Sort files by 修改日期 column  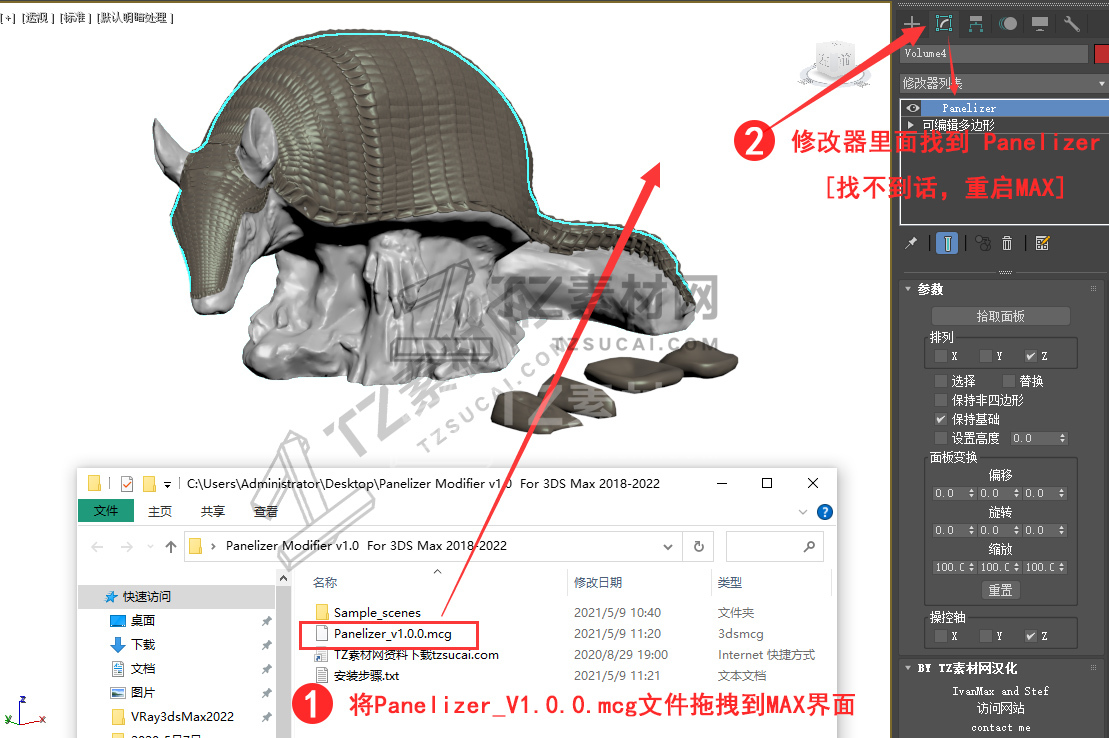[598, 582]
